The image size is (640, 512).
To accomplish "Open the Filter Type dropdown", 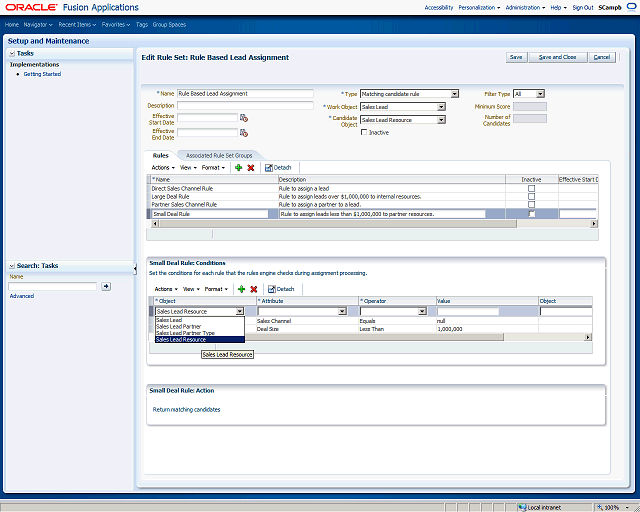I will (x=540, y=94).
